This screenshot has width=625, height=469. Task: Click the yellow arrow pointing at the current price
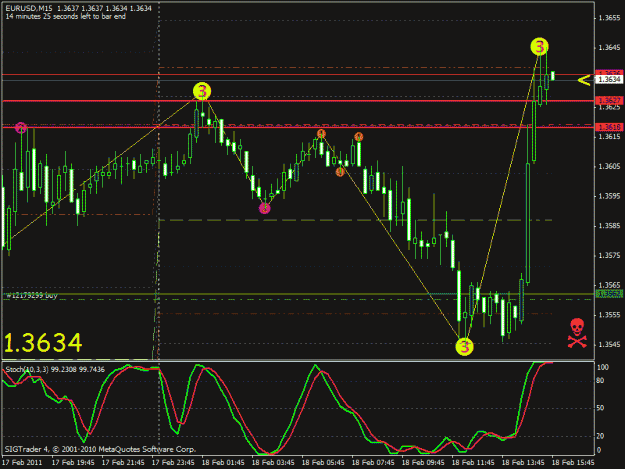click(584, 80)
